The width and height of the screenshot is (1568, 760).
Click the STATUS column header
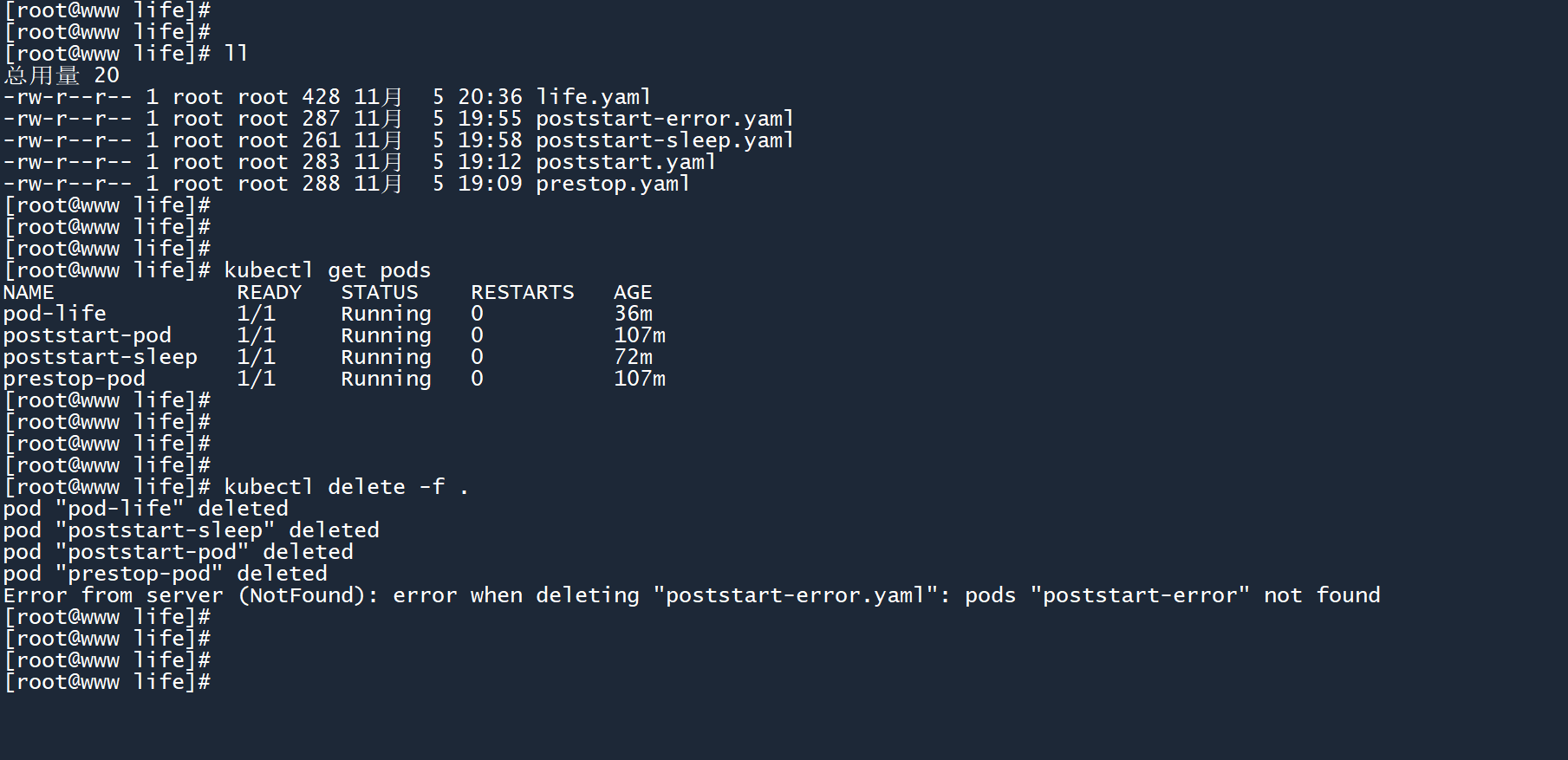[379, 293]
